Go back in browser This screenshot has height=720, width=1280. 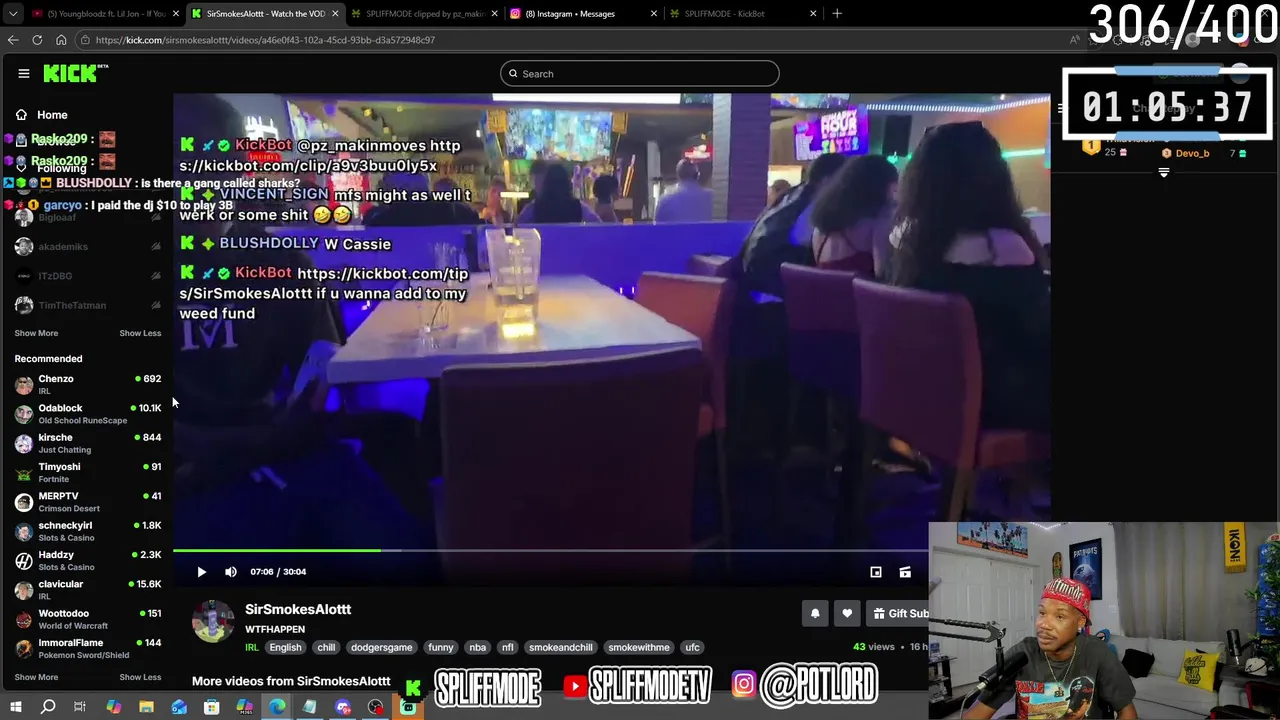(x=13, y=40)
